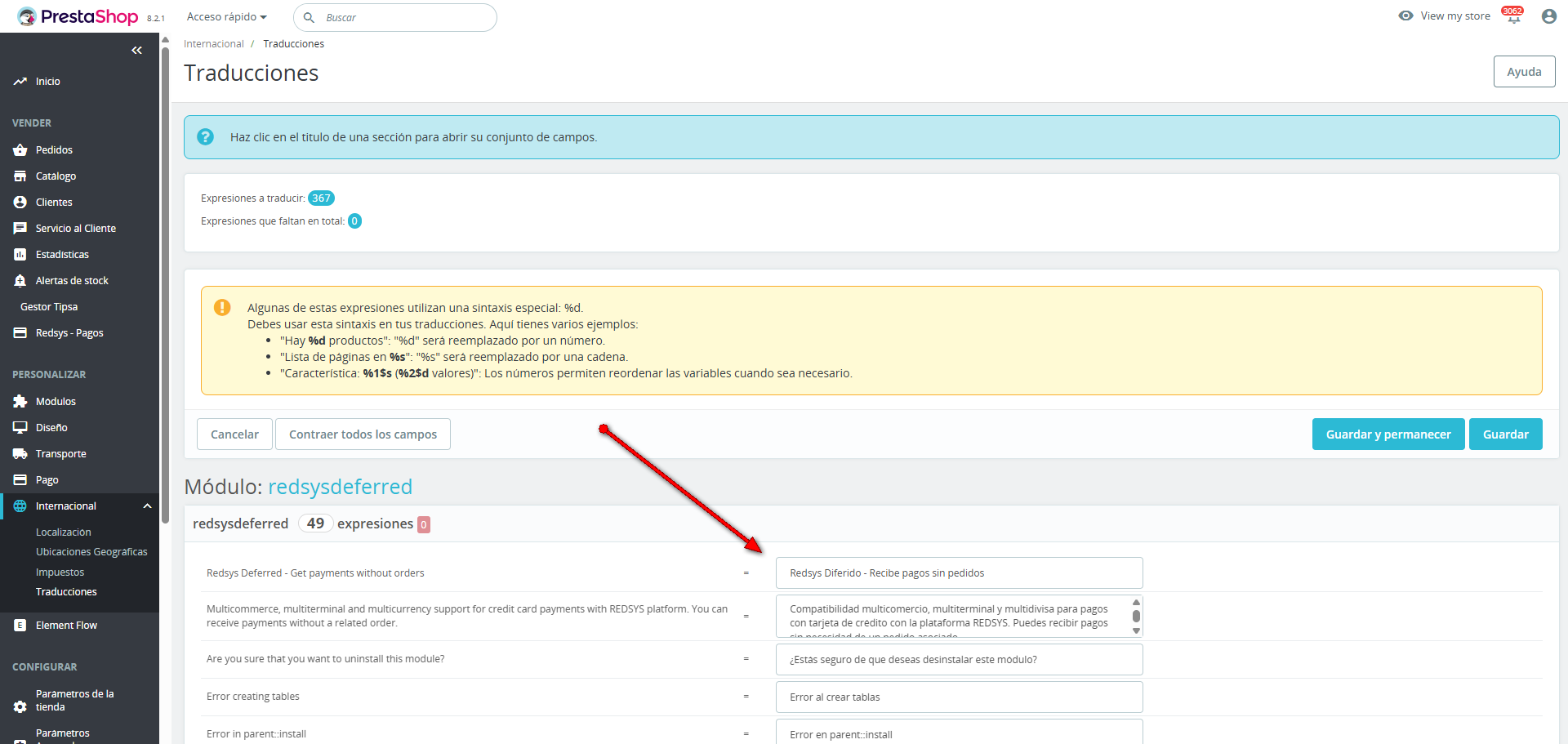Click the Redsys - Pagos card icon
This screenshot has height=744, width=1568.
click(20, 333)
